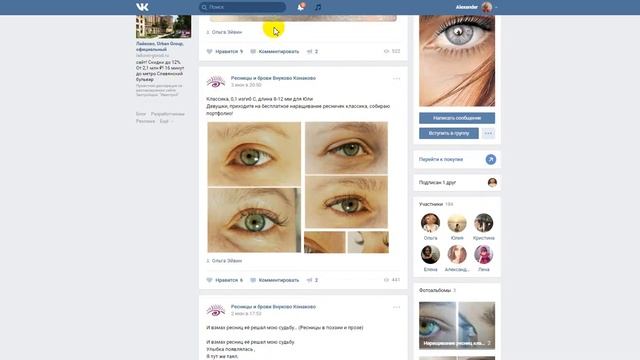Viewport: 640px width, 360px height.
Task: Open the music player note icon
Action: [x=318, y=7]
